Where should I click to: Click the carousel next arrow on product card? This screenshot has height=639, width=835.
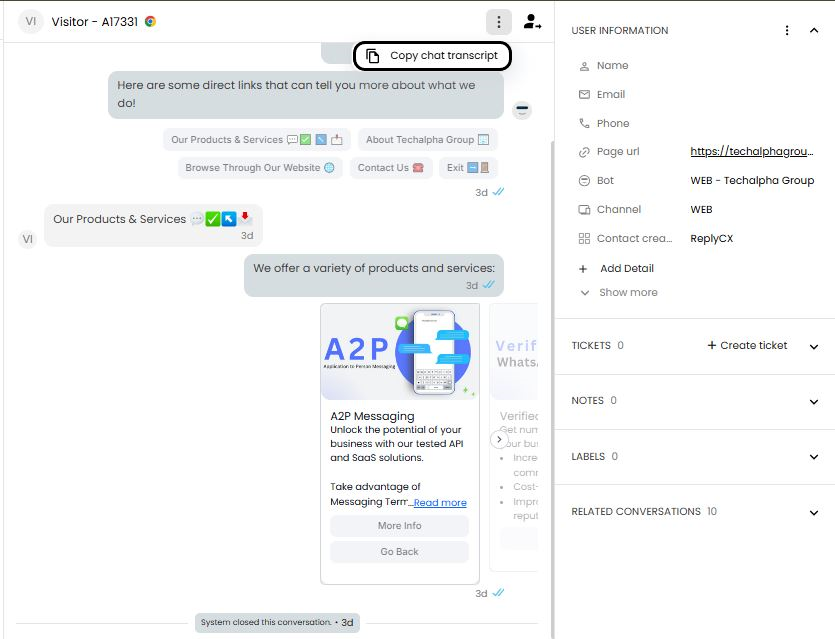(499, 439)
